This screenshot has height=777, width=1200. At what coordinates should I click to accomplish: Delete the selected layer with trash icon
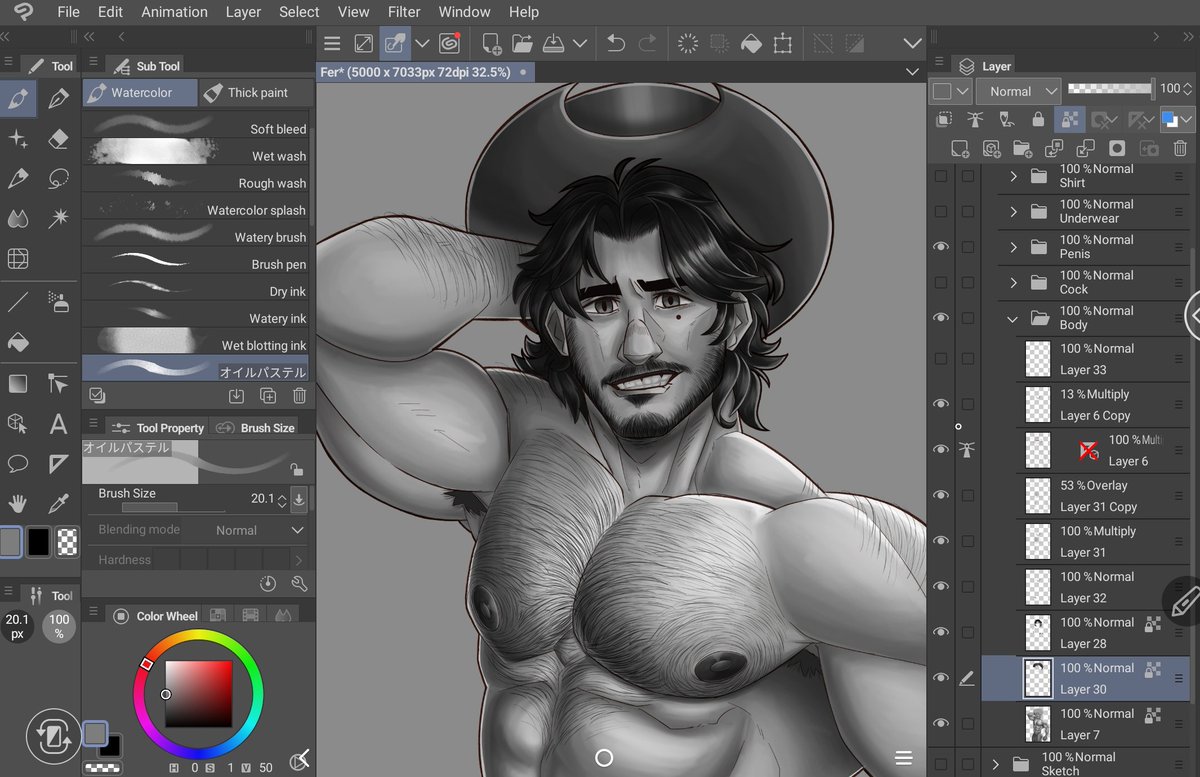tap(1180, 148)
